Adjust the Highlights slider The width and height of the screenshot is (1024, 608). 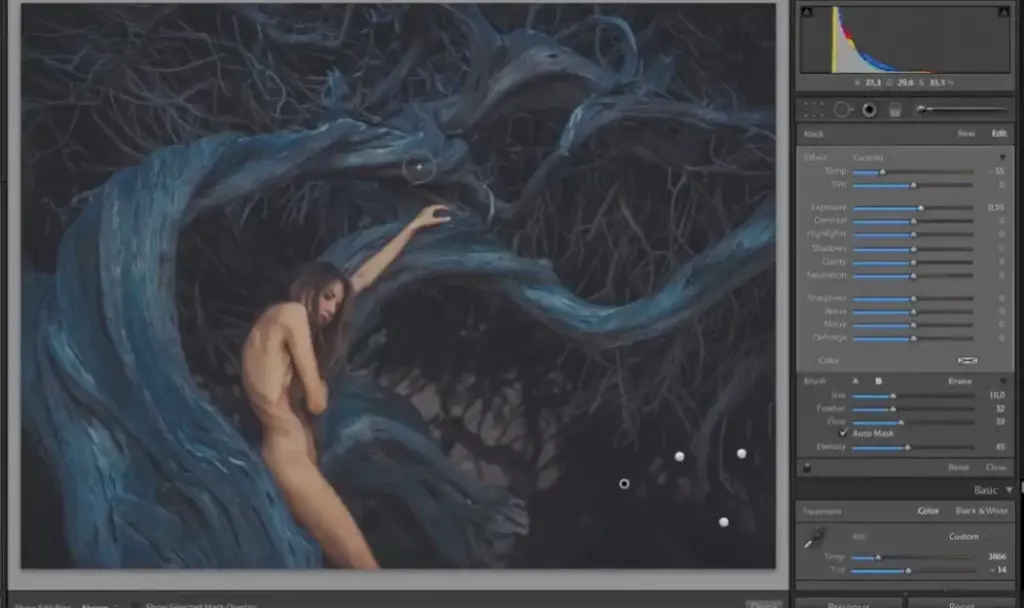pyautogui.click(x=913, y=234)
